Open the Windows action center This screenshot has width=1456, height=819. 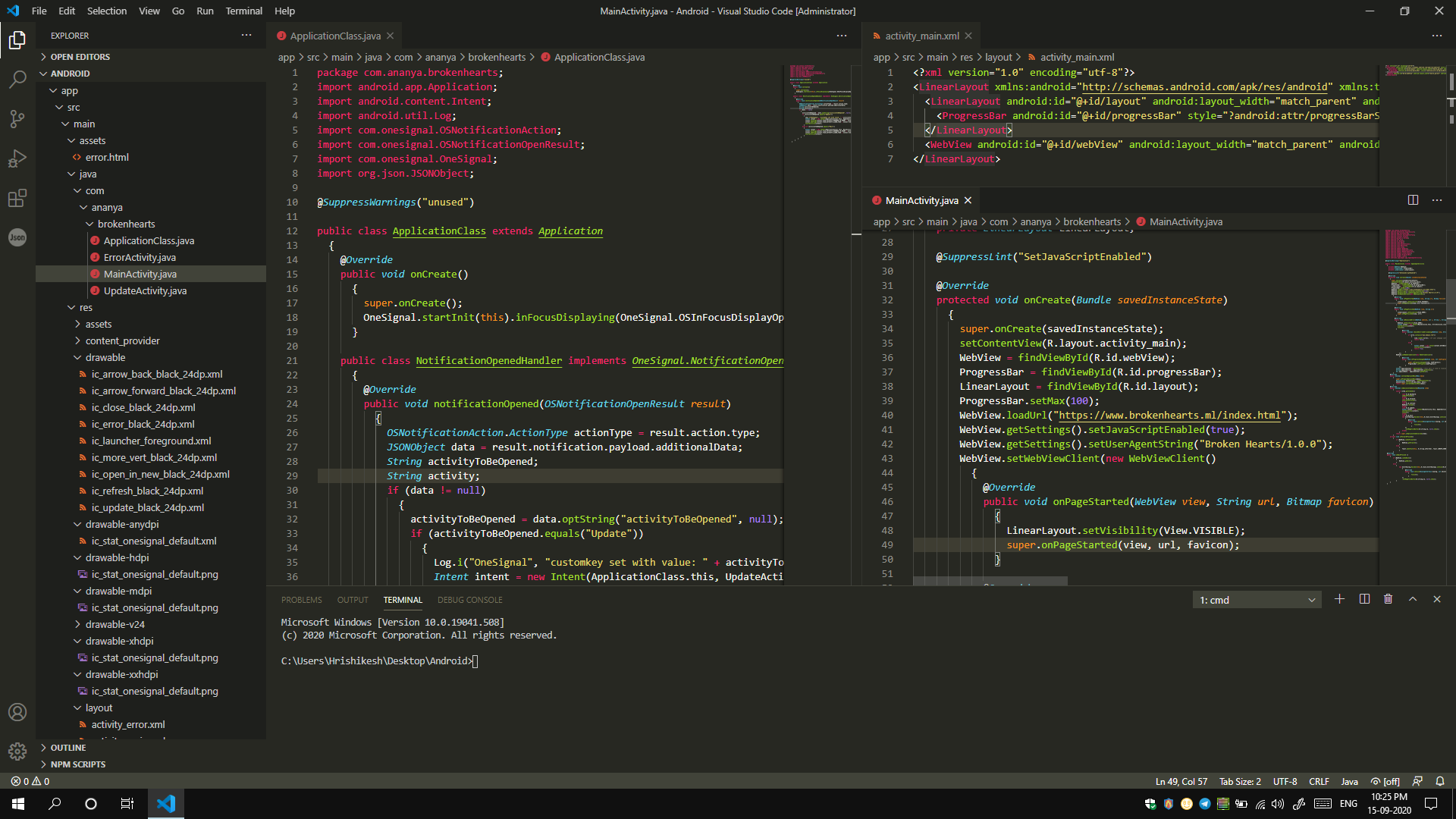[x=1431, y=804]
